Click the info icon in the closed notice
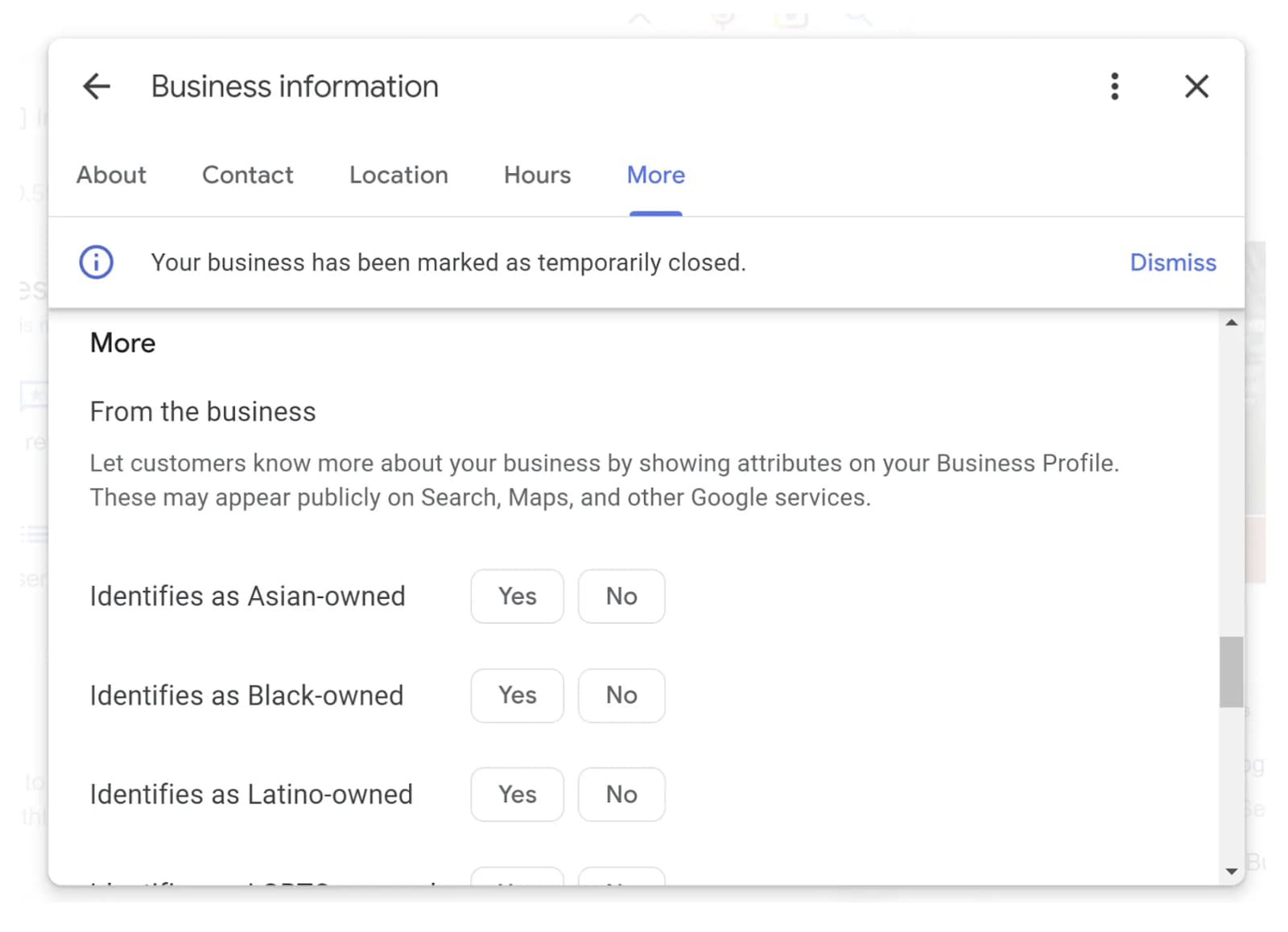Image resolution: width=1288 pixels, height=932 pixels. pyautogui.click(x=96, y=262)
